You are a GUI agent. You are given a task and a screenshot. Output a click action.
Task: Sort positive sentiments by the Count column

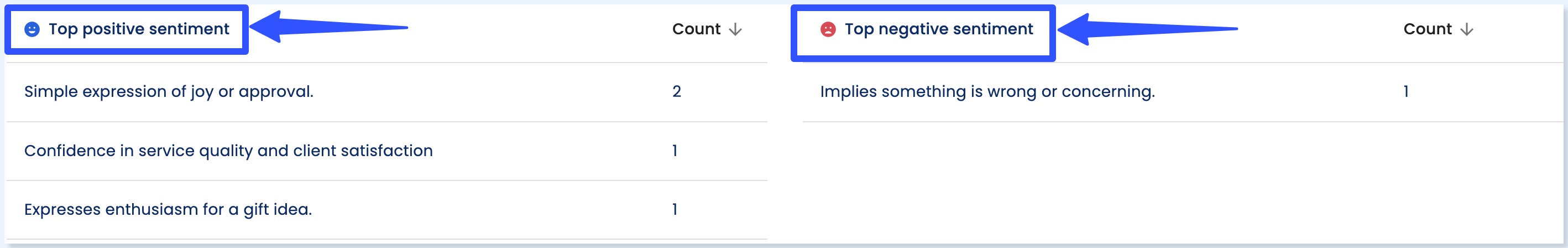pyautogui.click(x=696, y=29)
